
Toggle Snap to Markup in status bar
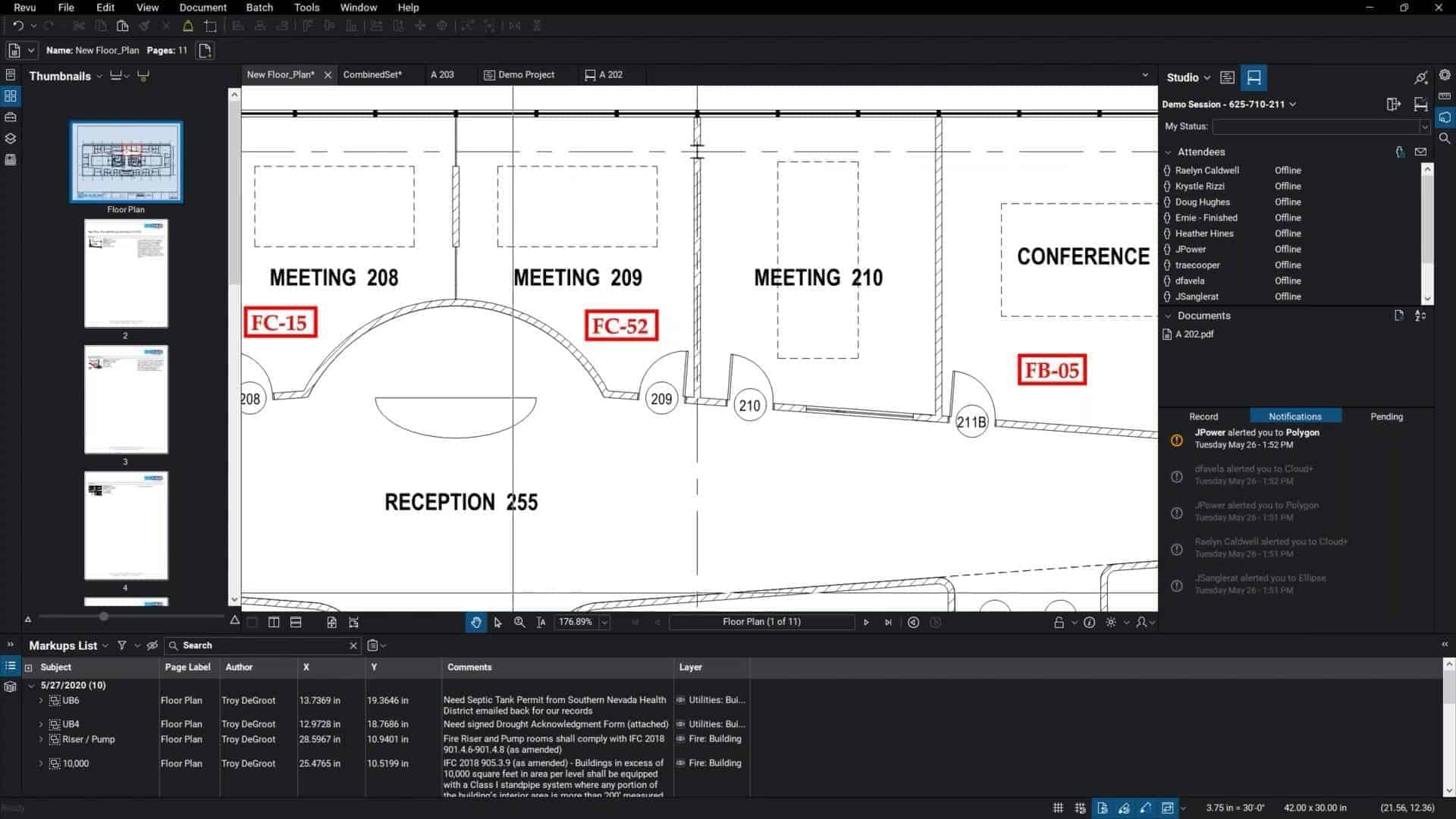[1124, 808]
